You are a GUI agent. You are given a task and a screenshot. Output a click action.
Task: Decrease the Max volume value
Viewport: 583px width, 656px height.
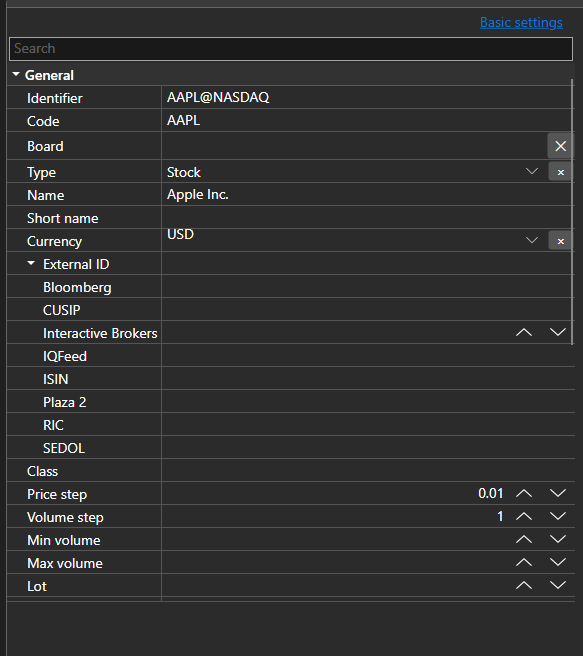point(557,563)
